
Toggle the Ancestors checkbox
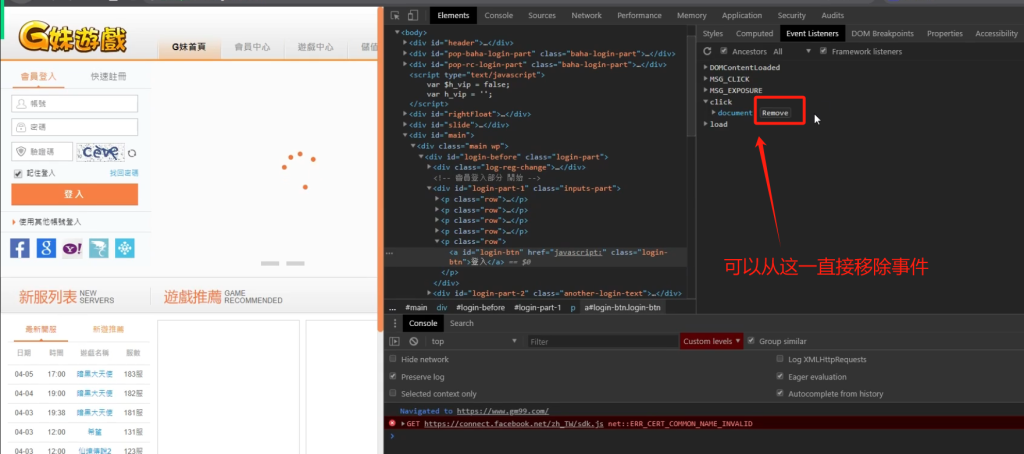pos(724,51)
